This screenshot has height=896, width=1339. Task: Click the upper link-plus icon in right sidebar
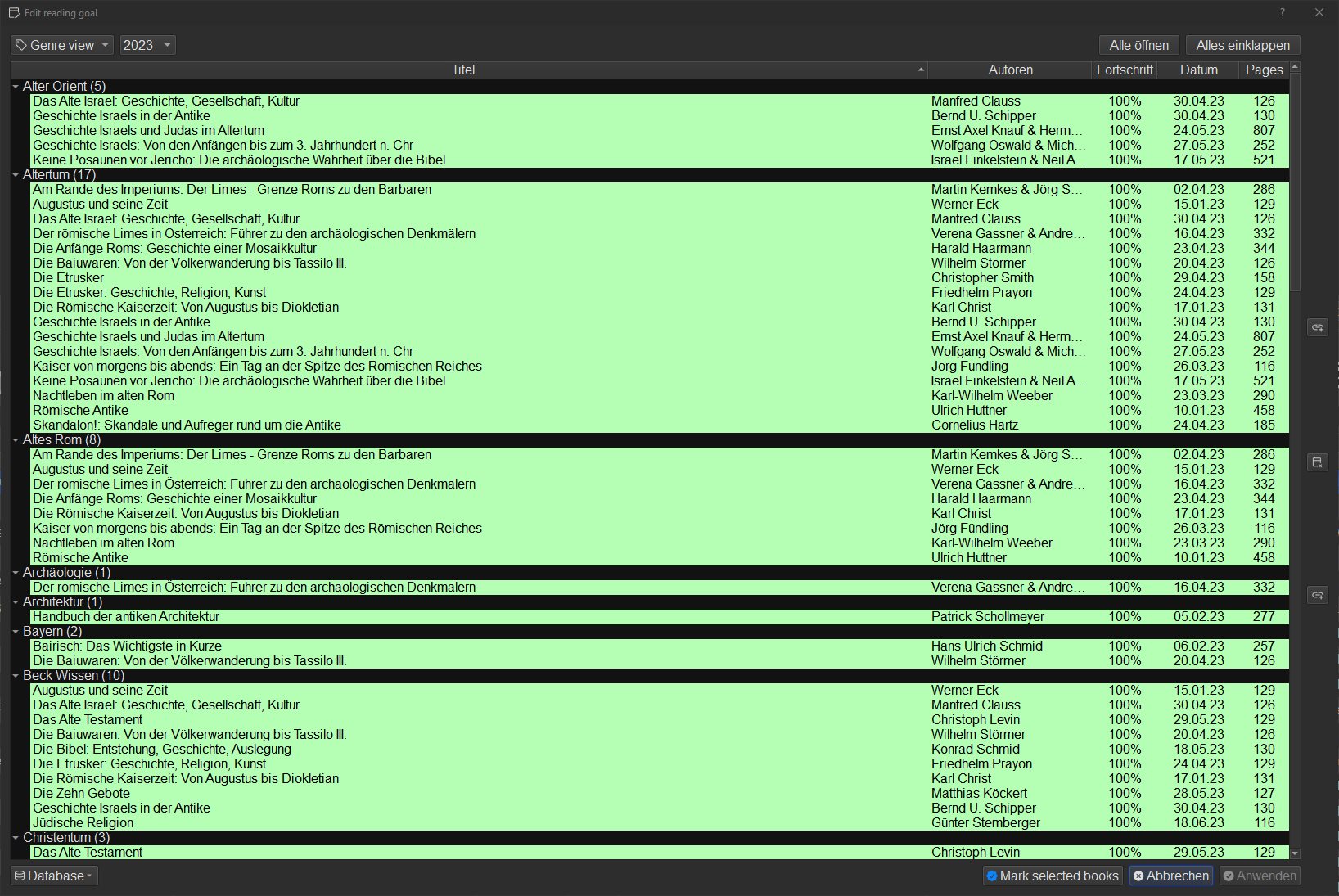(1317, 327)
